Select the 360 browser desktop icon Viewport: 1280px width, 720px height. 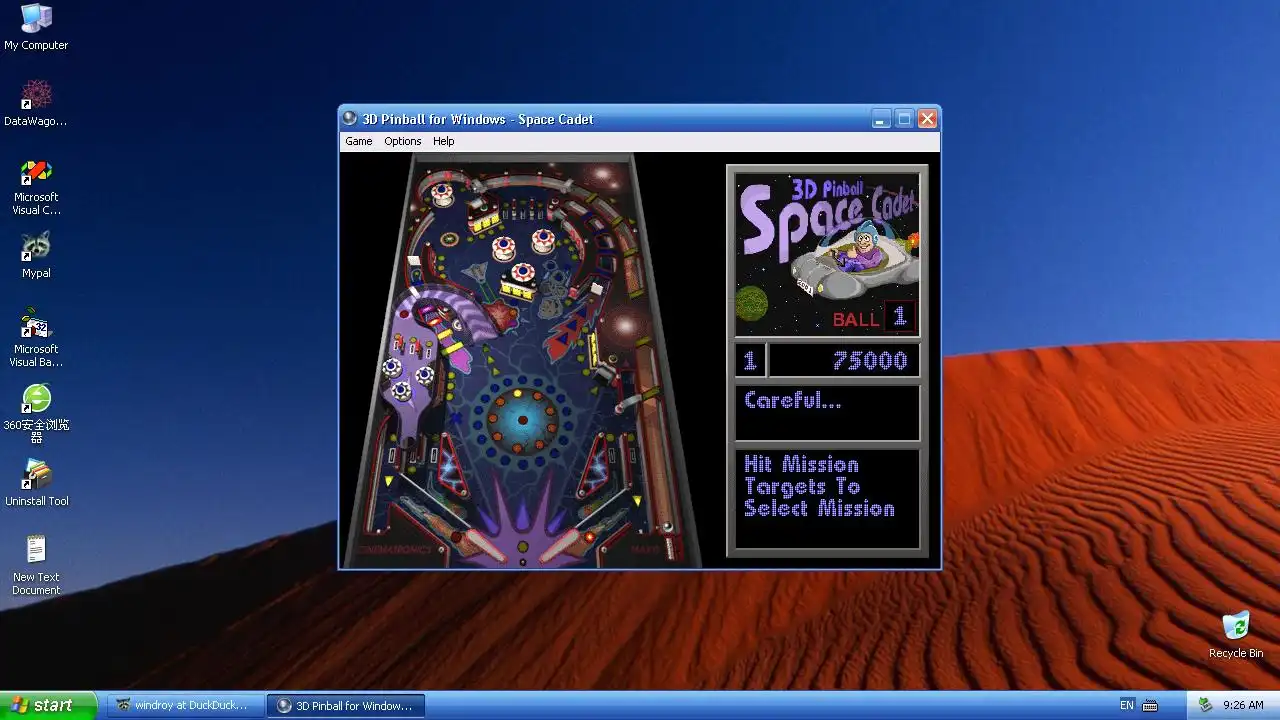(36, 413)
